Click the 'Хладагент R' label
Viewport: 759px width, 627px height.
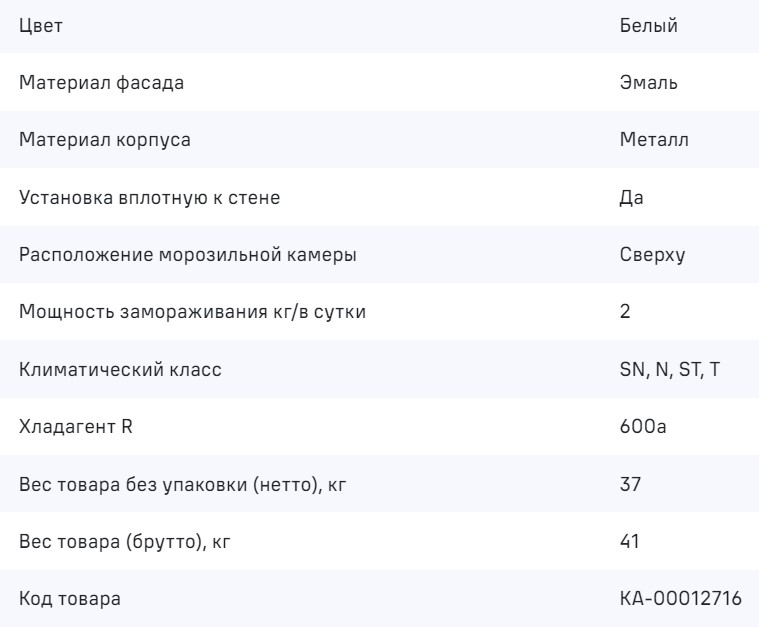pyautogui.click(x=76, y=428)
